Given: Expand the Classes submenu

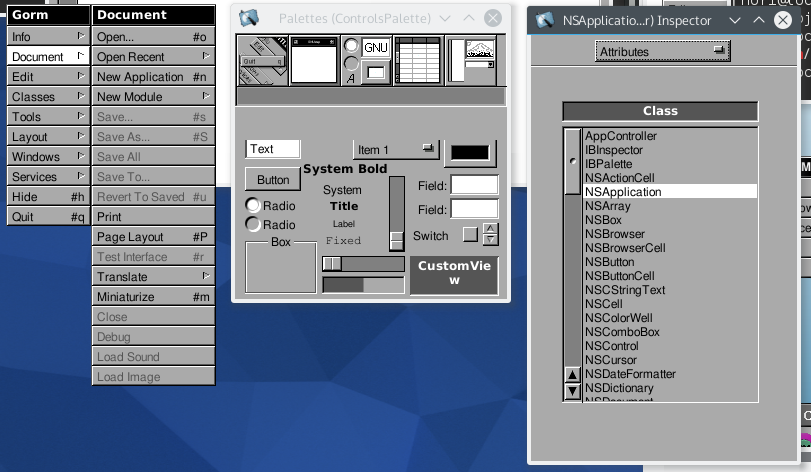Looking at the screenshot, I should point(48,97).
